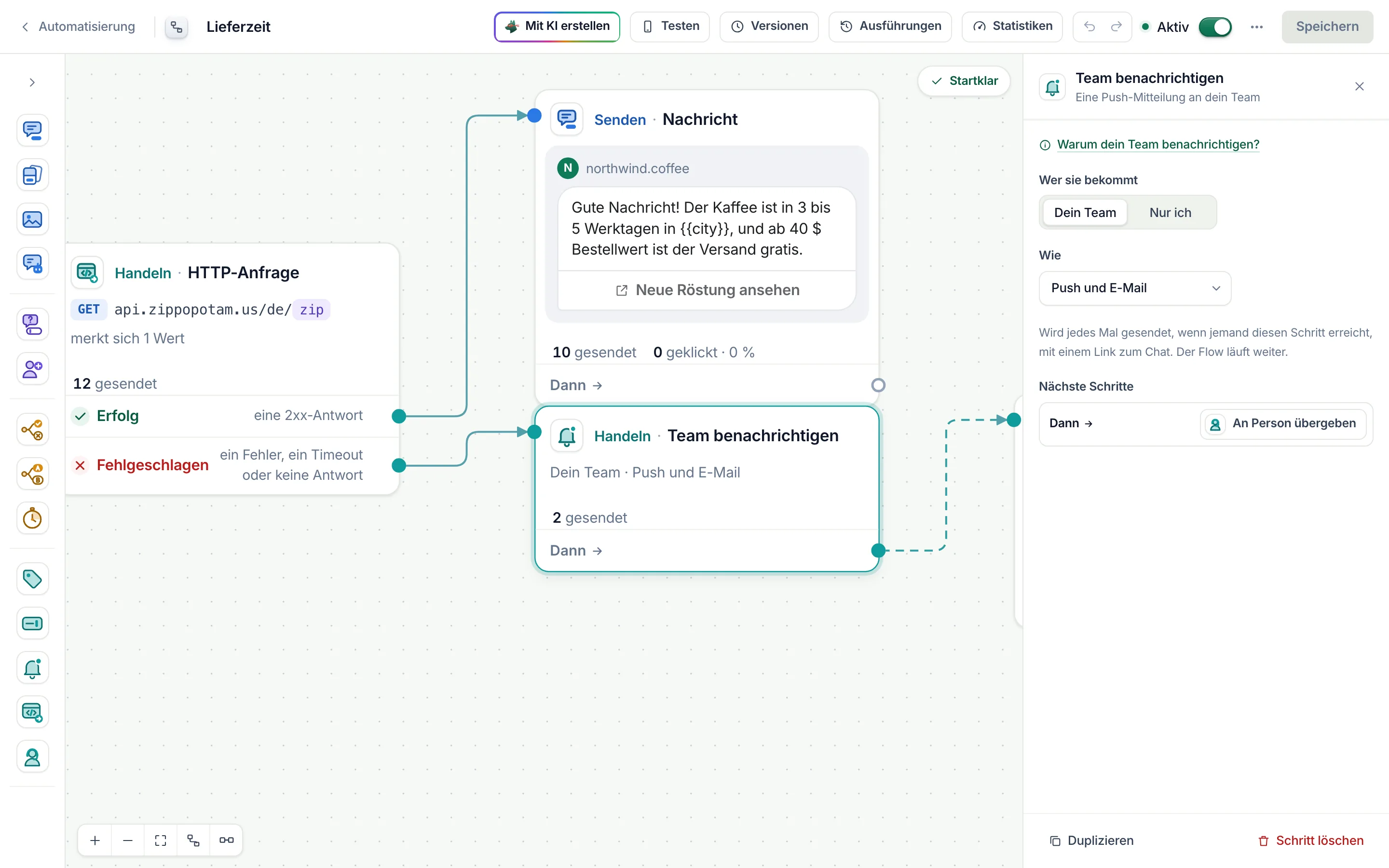Toggle the Aktiv switch off
Screen dimensions: 1389x868
click(x=1214, y=27)
